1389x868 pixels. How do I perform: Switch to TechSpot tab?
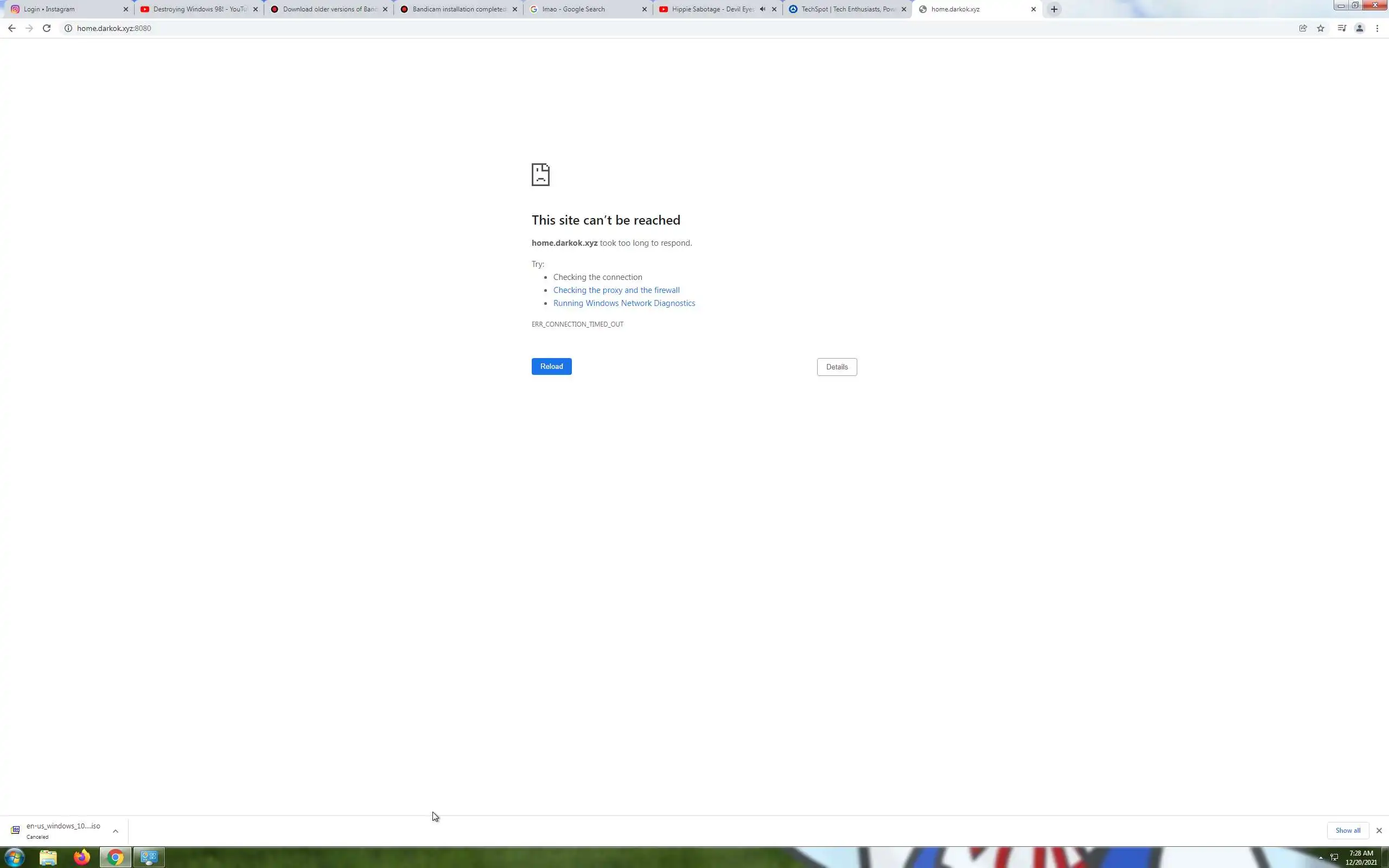click(x=844, y=9)
